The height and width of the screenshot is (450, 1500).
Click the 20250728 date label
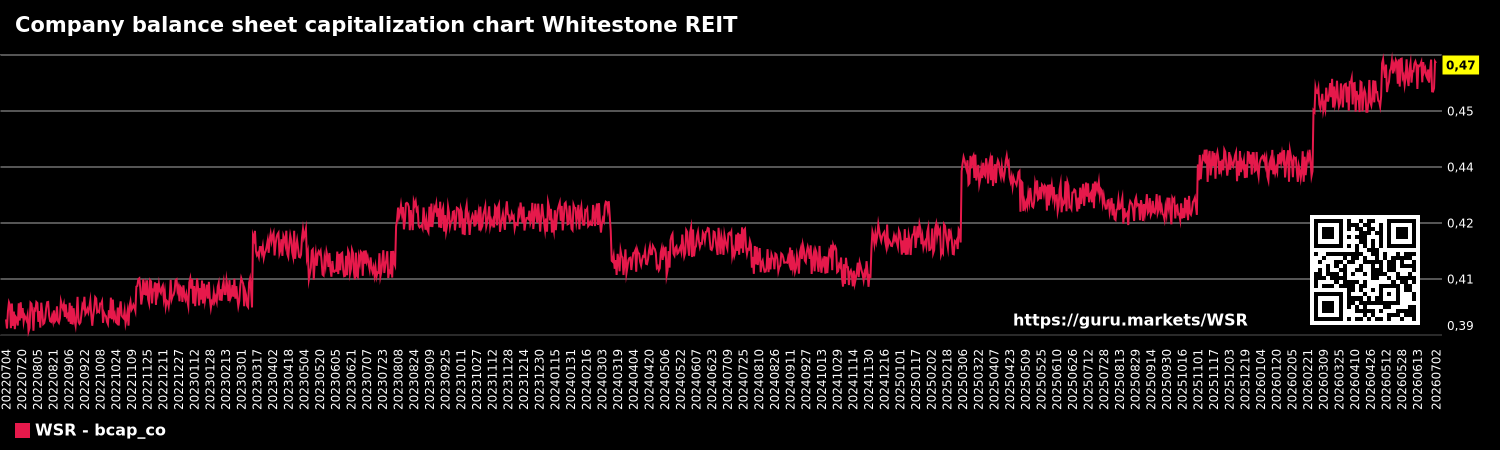tap(1104, 378)
